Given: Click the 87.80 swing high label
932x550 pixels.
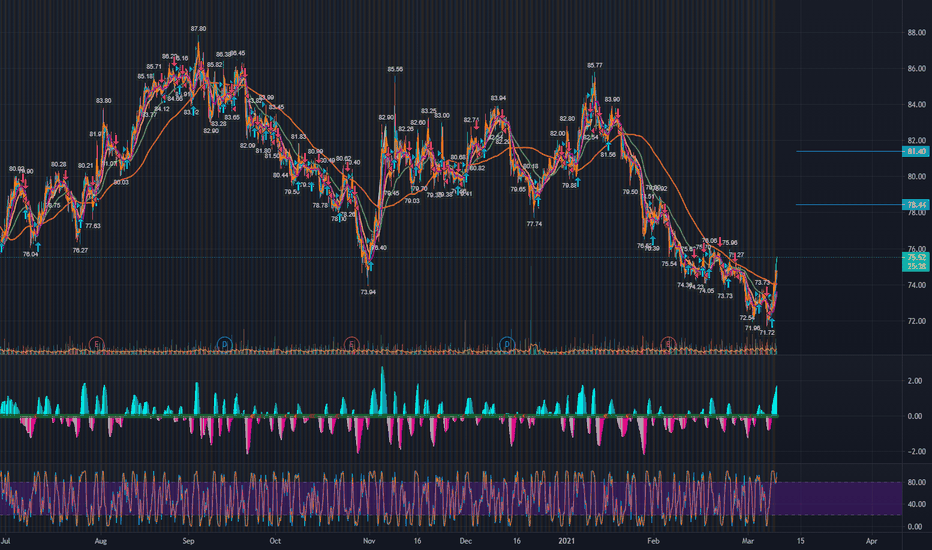Looking at the screenshot, I should (x=199, y=29).
